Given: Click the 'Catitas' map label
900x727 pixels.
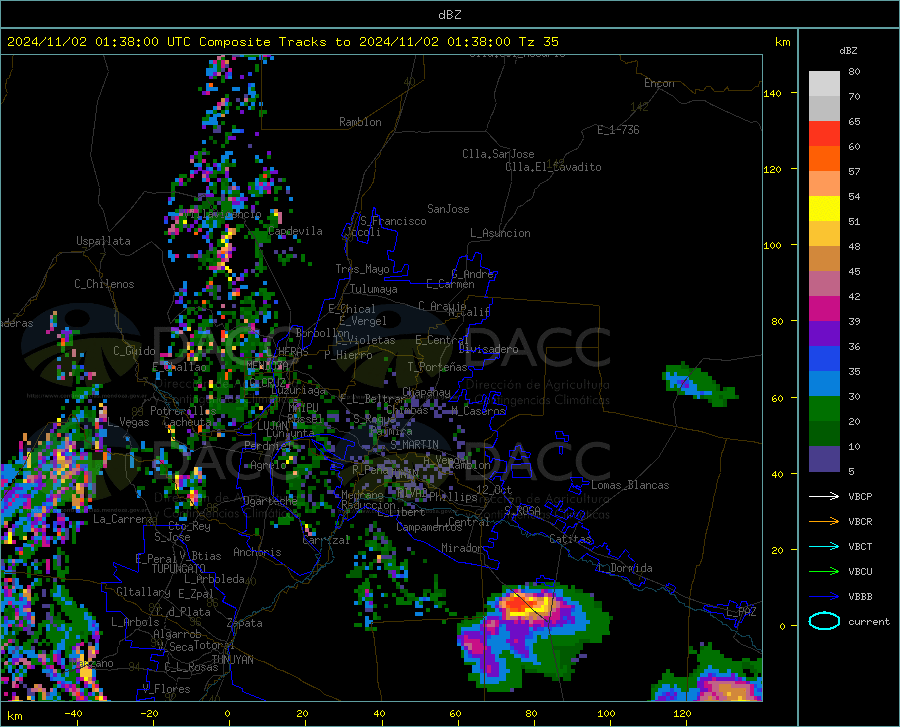Looking at the screenshot, I should (570, 539).
